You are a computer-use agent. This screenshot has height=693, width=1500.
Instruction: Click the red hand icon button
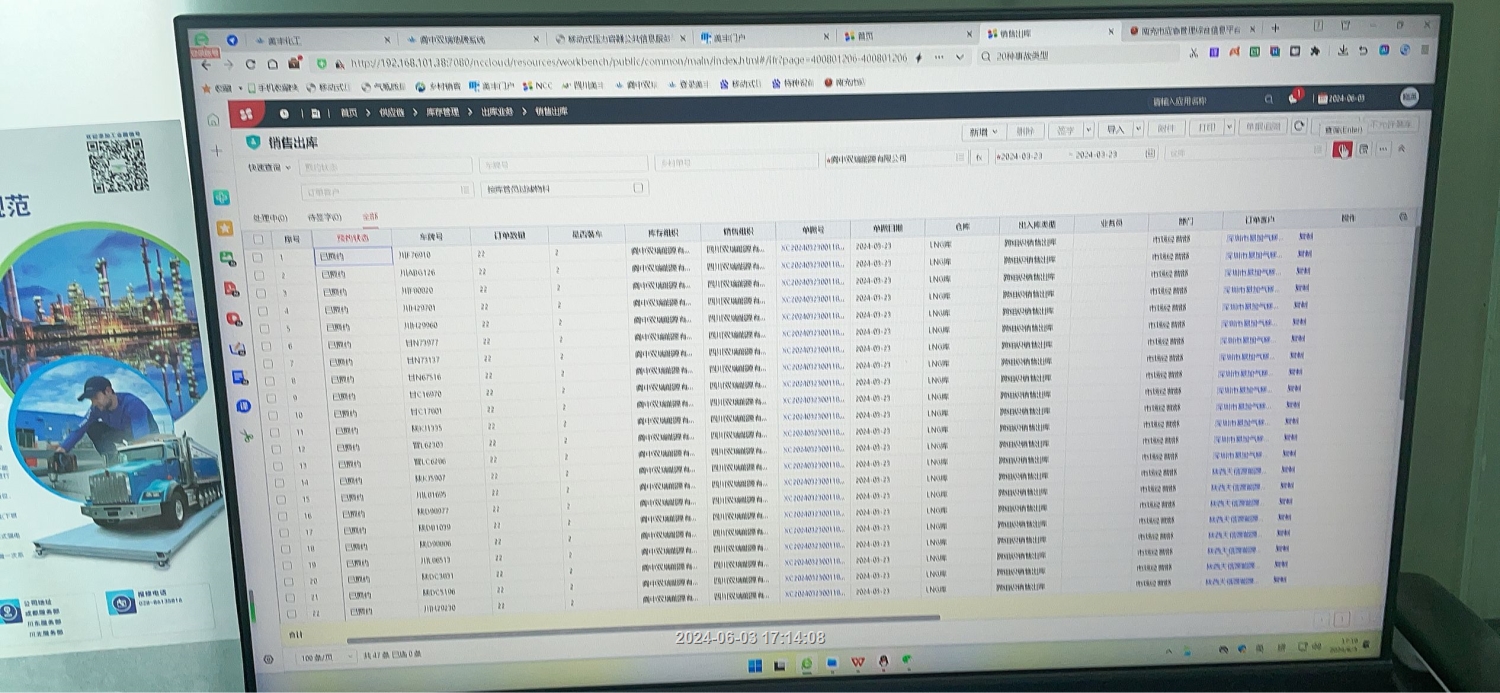click(1342, 149)
